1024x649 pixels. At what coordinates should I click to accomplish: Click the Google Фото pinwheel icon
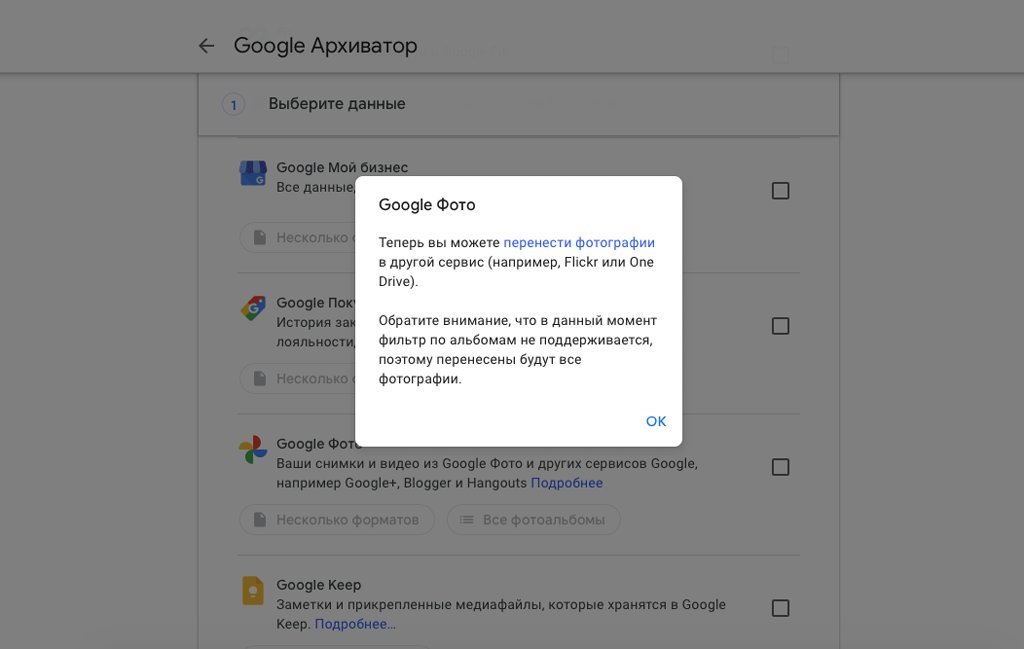click(x=253, y=449)
